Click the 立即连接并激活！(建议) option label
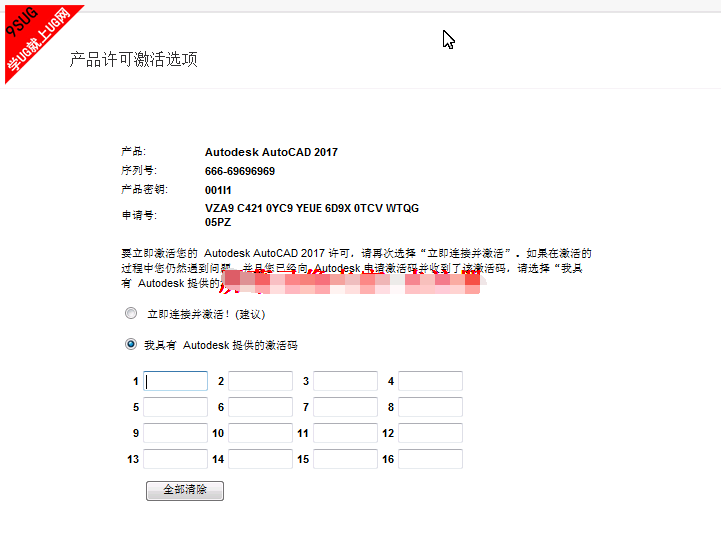The image size is (721, 546). 206,314
